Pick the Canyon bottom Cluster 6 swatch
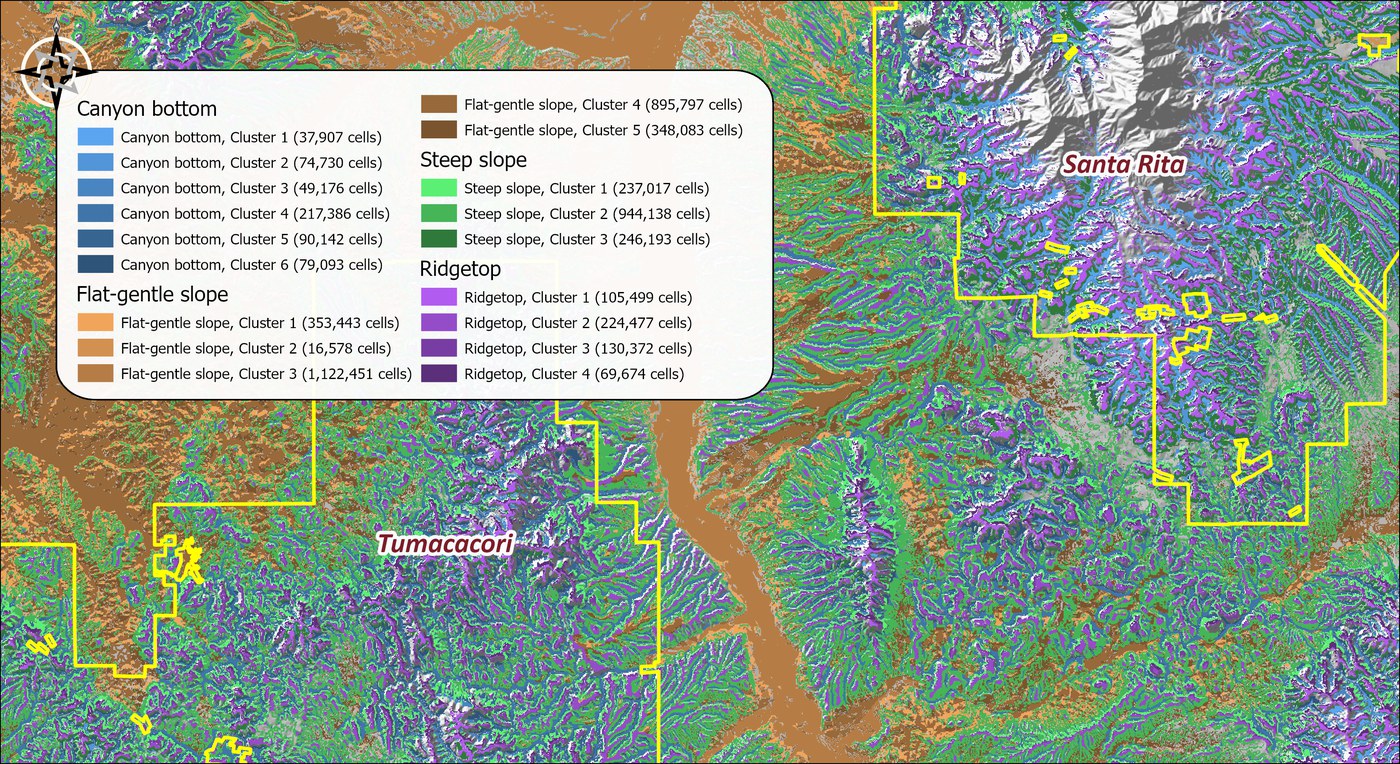Image resolution: width=1400 pixels, height=764 pixels. (x=94, y=264)
